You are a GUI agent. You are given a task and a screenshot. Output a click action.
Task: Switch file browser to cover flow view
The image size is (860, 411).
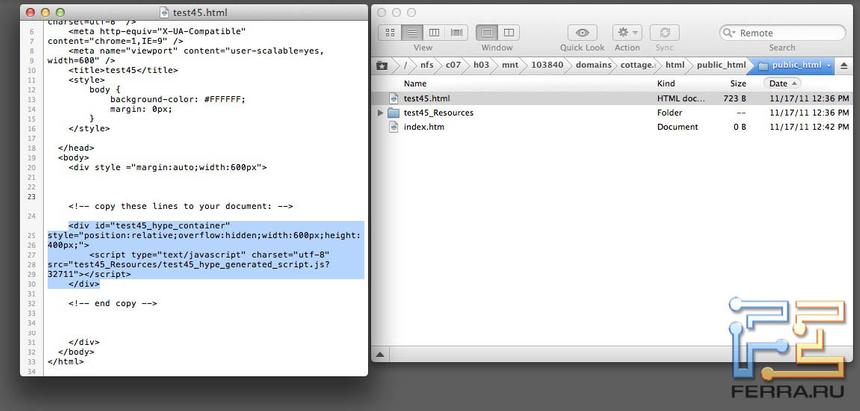coord(456,32)
